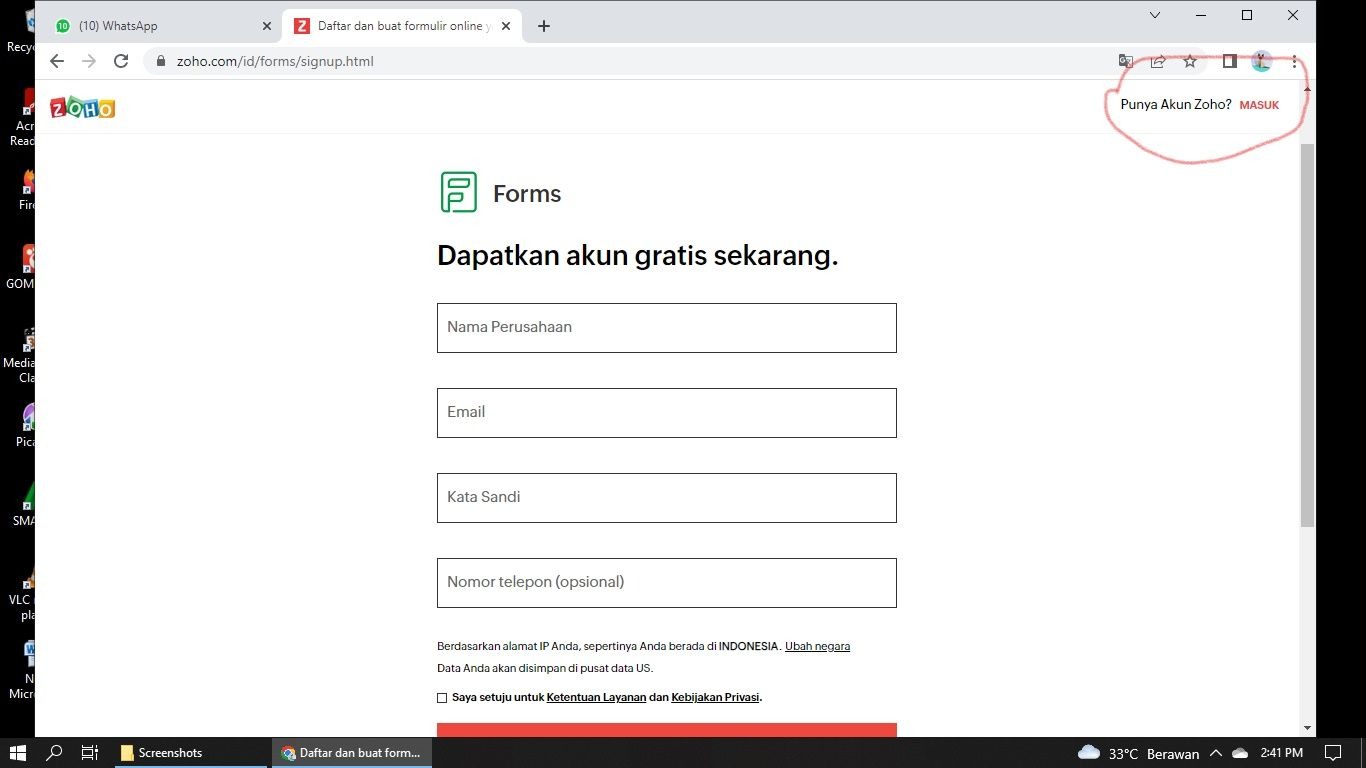Click the Ubah negara link
1366x768 pixels.
tap(817, 646)
